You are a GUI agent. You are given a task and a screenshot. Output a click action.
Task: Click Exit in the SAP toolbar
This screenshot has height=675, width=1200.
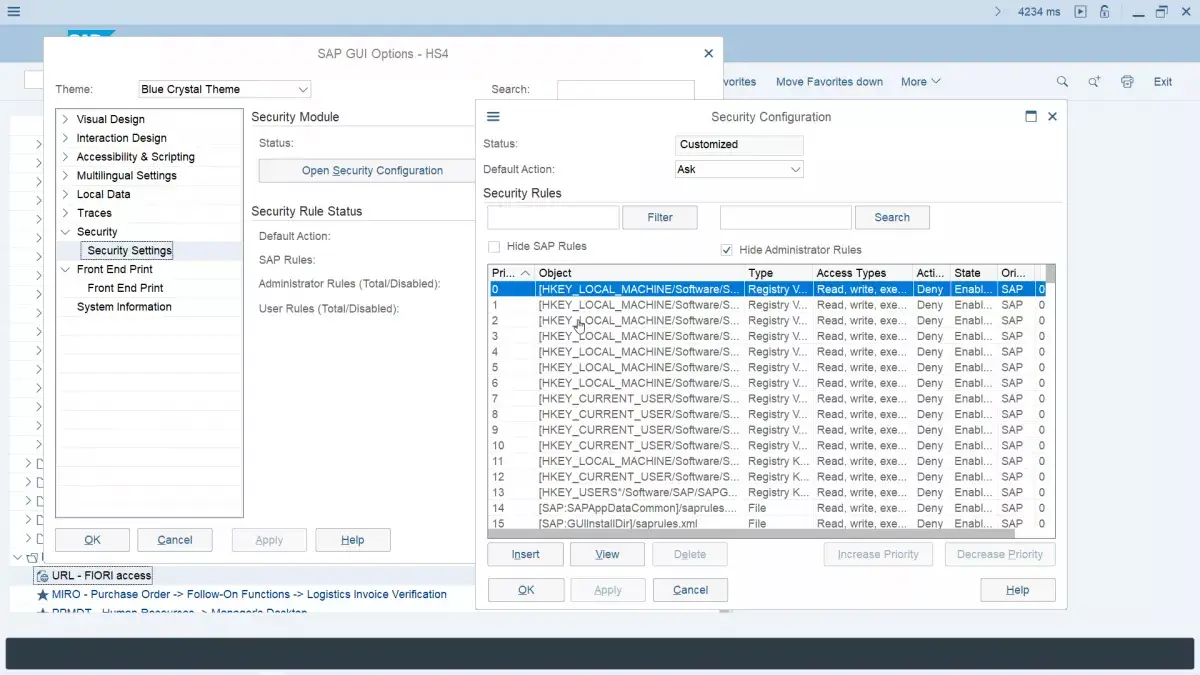1163,82
